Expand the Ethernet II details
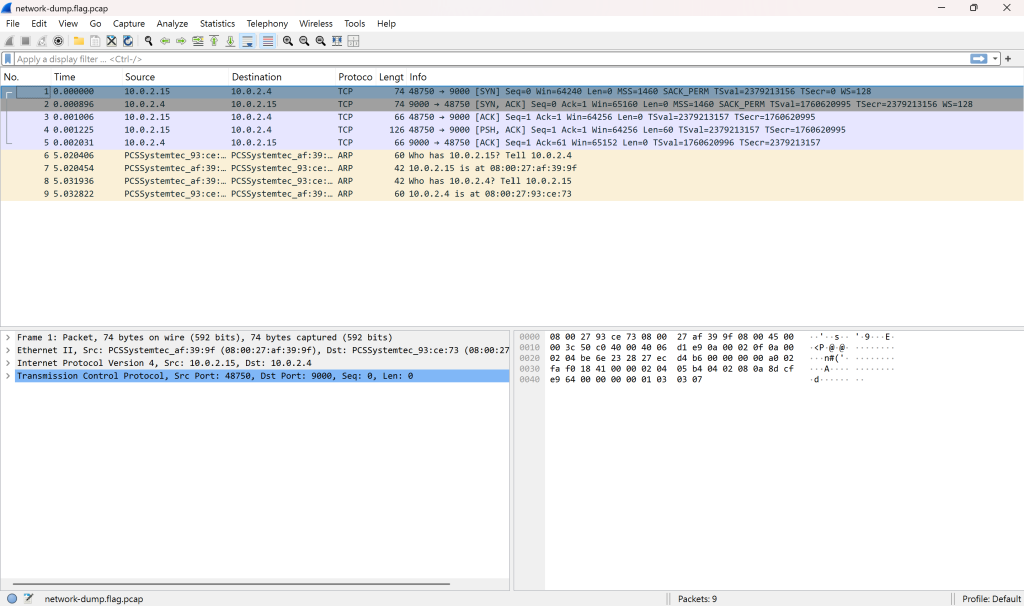This screenshot has height=606, width=1024. click(x=8, y=351)
